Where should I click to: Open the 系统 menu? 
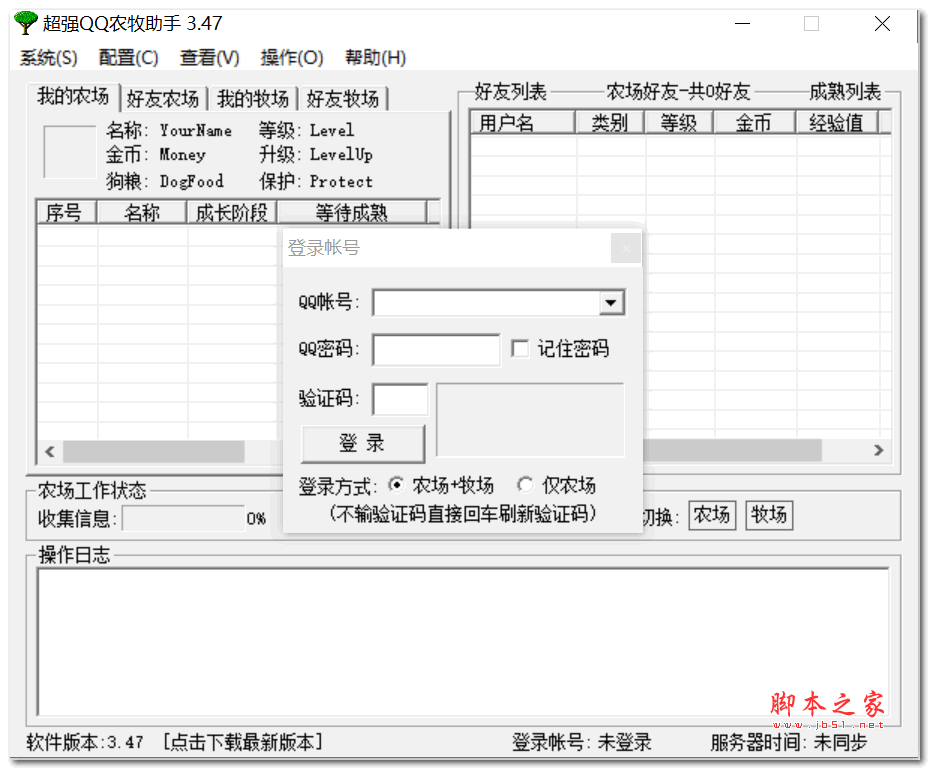pyautogui.click(x=46, y=57)
